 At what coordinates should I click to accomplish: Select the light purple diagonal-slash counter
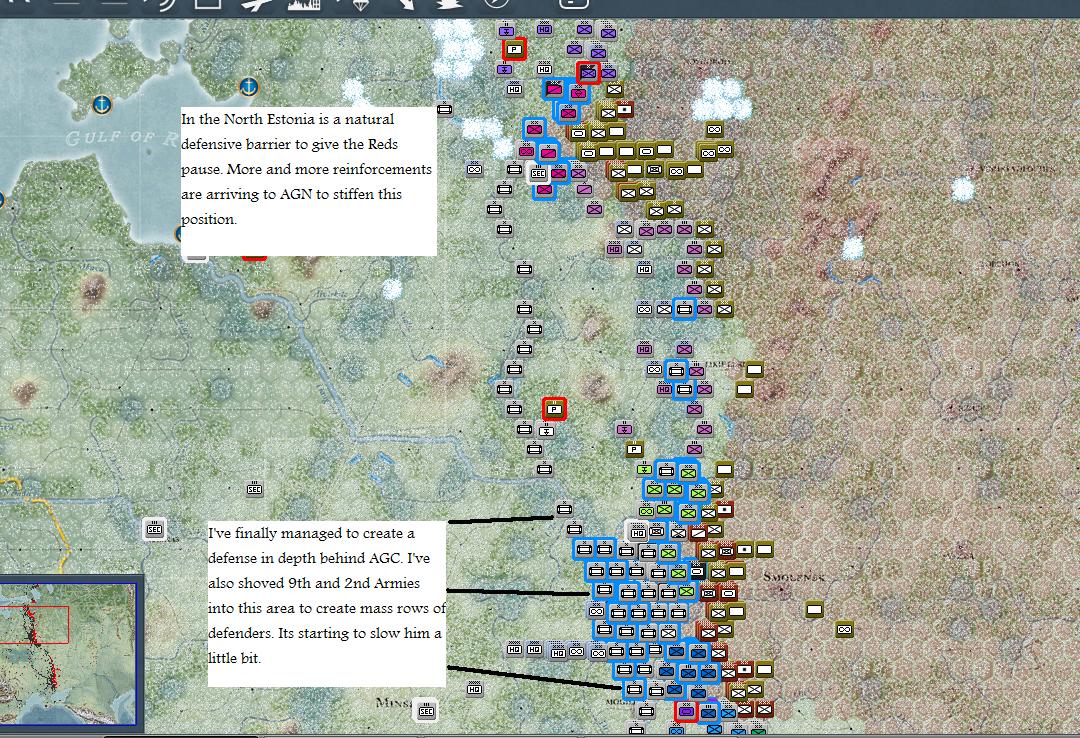[x=583, y=189]
